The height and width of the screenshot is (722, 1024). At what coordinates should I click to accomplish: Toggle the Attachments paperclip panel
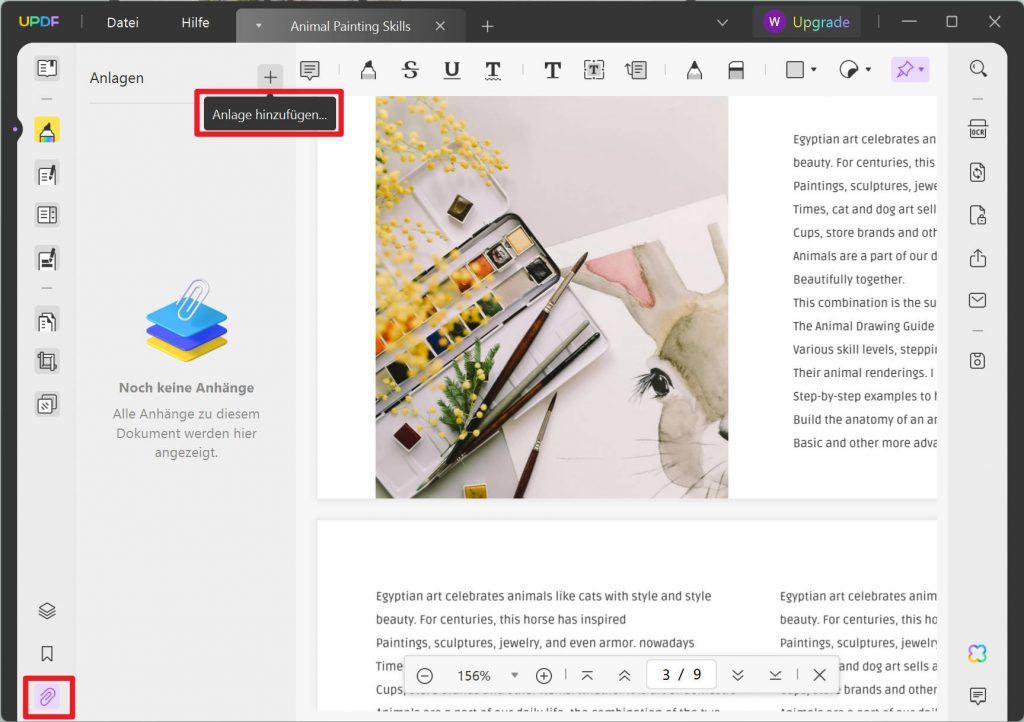coord(47,697)
